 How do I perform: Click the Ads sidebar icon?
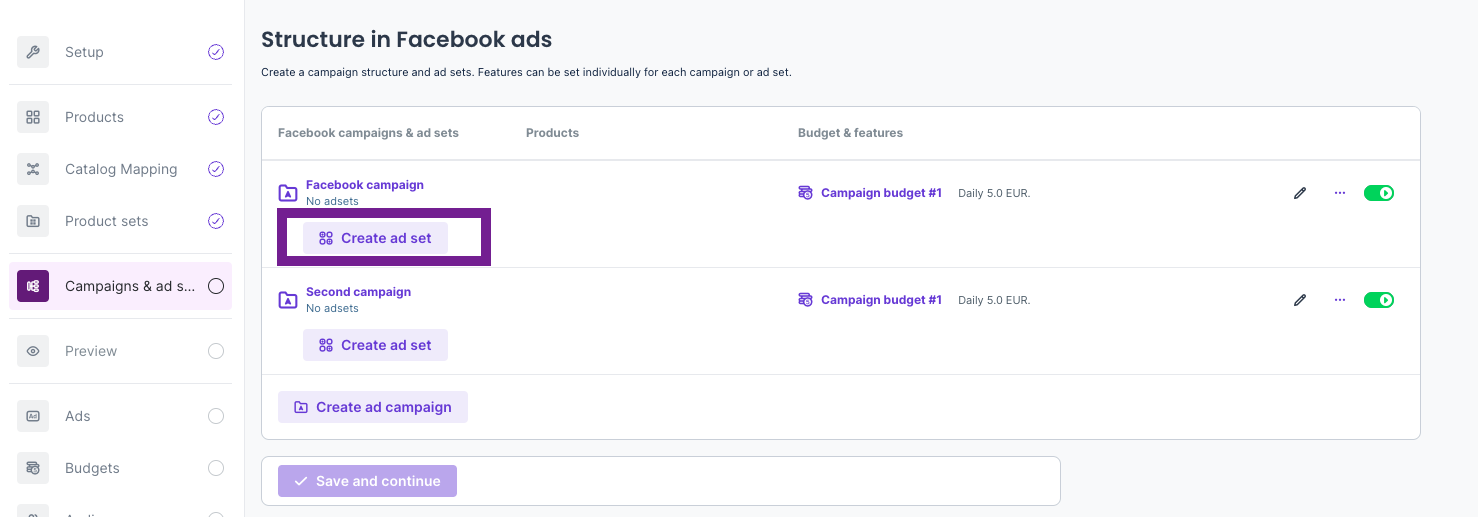point(33,416)
